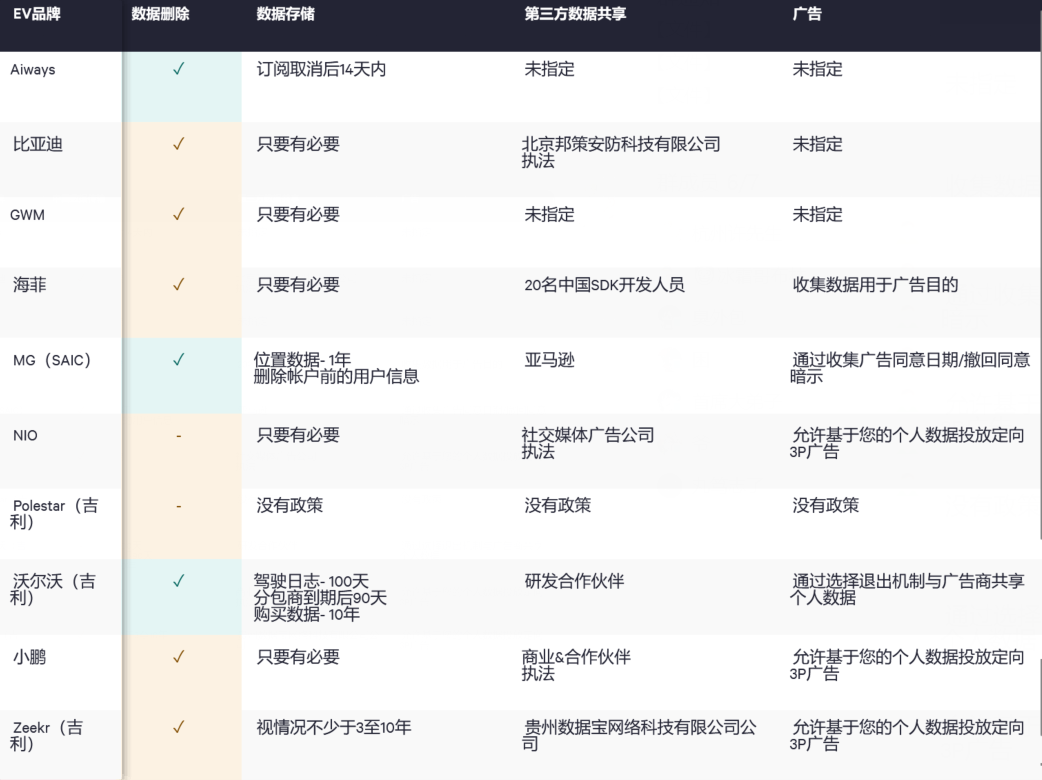Click the 研发合作伙伴 cell for 沃尔沃
The image size is (1042, 780).
click(574, 581)
